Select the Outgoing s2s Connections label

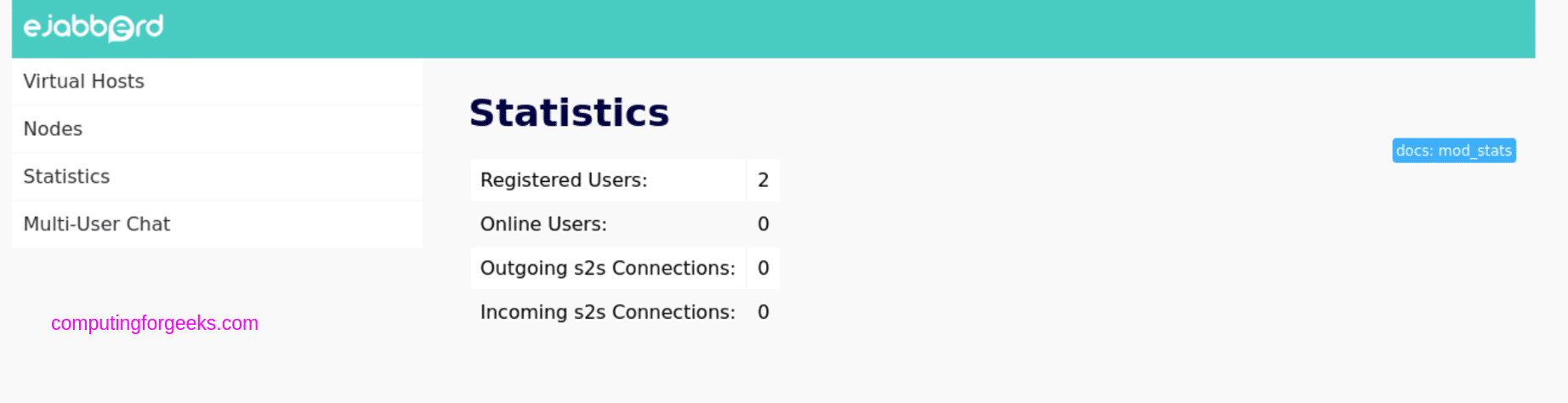click(x=608, y=269)
